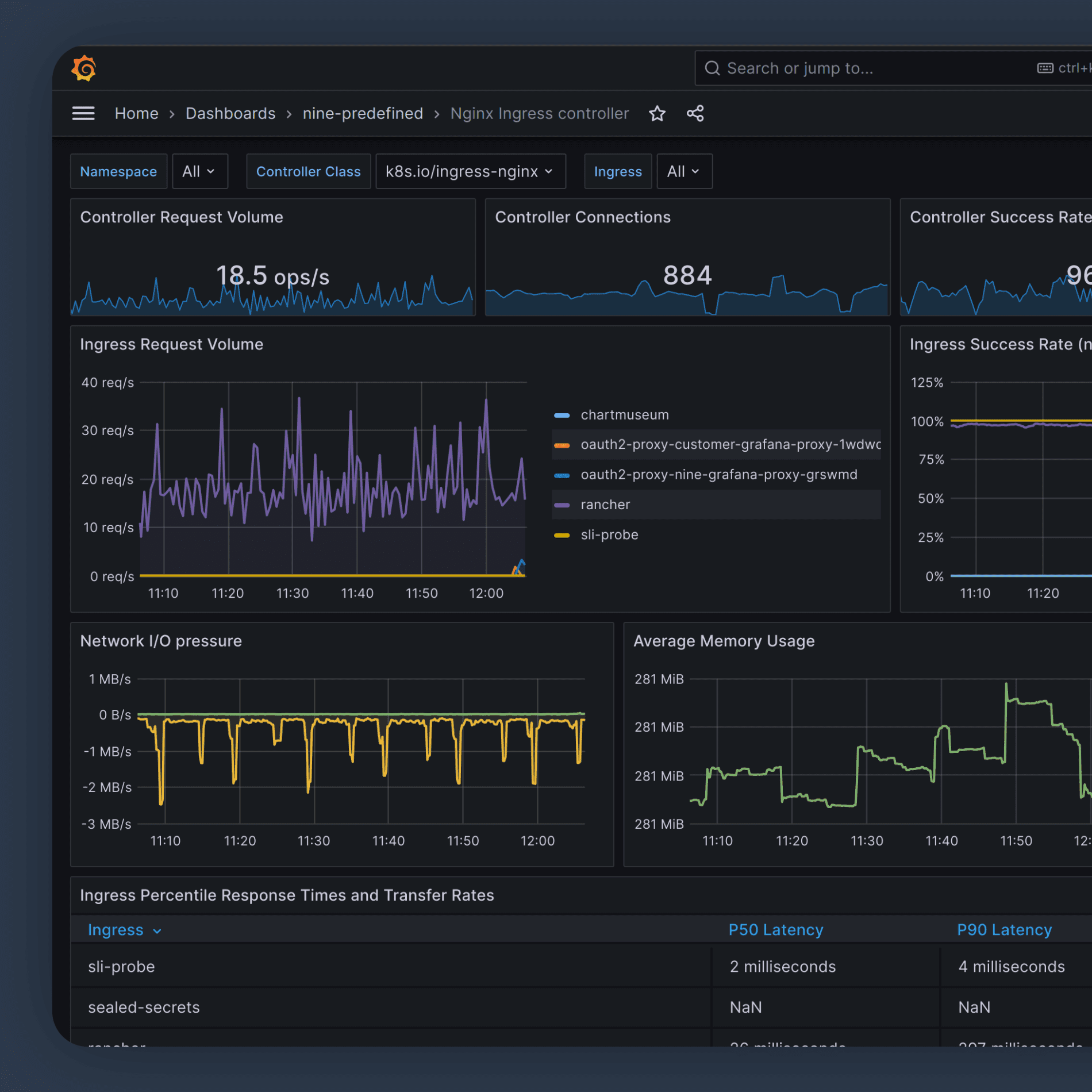This screenshot has width=1092, height=1092.
Task: Click the search magnifier icon
Action: (712, 68)
